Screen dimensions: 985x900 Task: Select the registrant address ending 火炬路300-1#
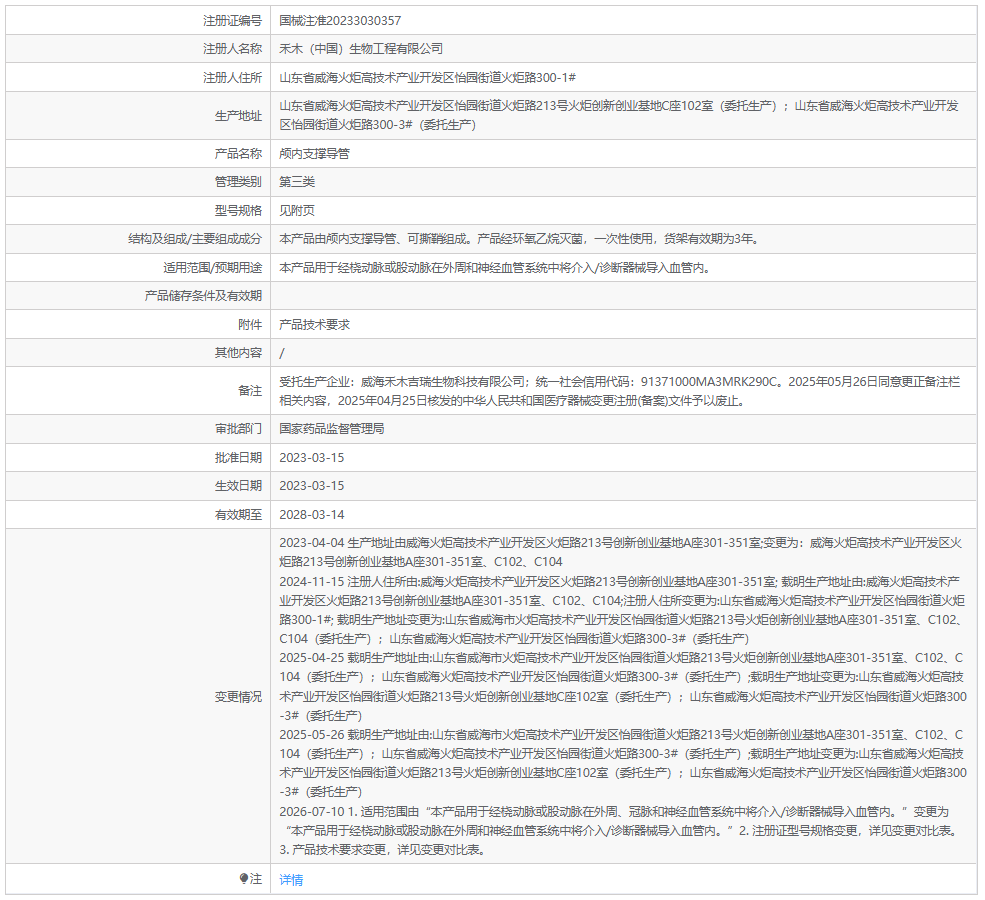coord(427,78)
